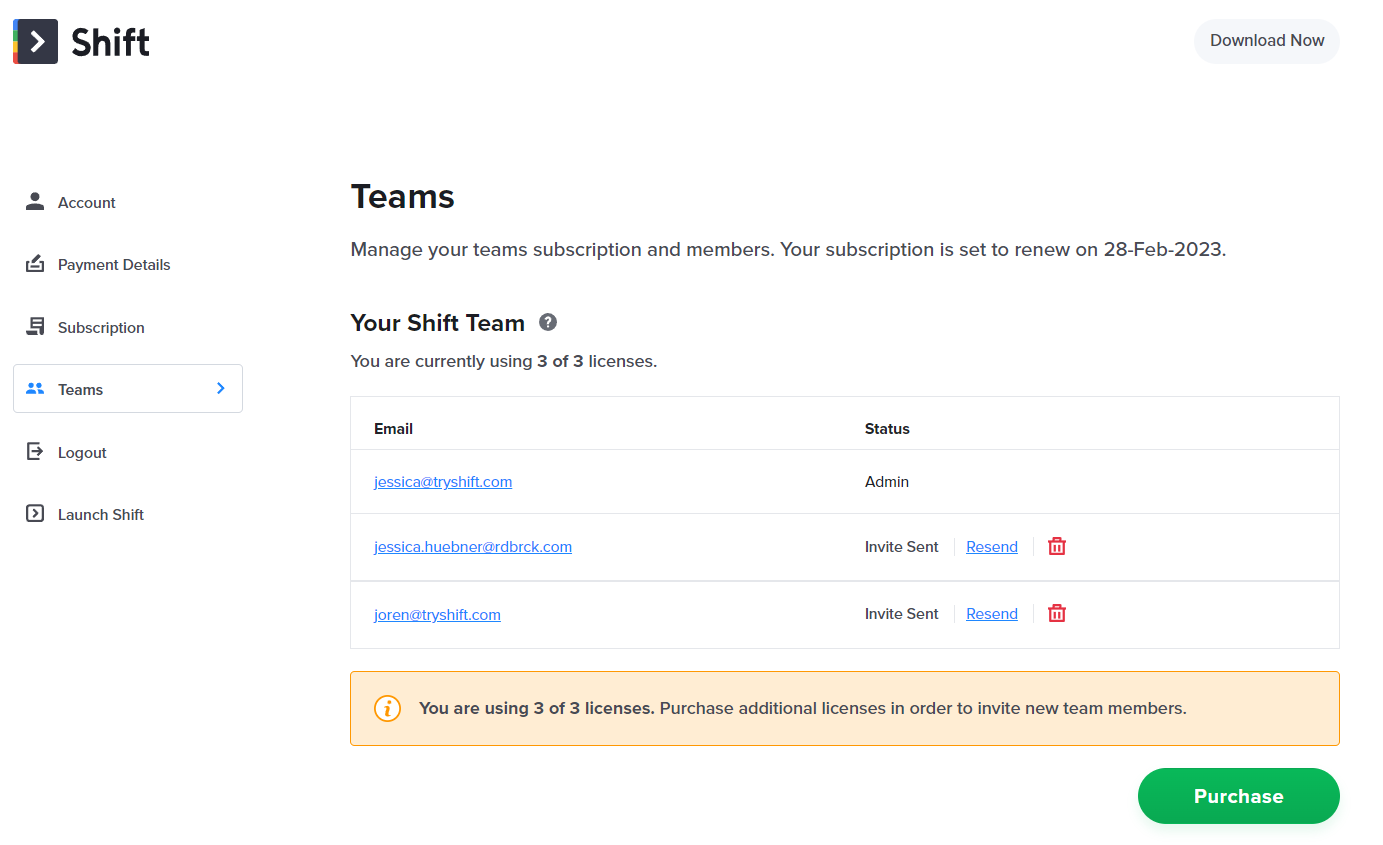Click the Teams people icon
This screenshot has height=845, width=1383.
pos(35,389)
